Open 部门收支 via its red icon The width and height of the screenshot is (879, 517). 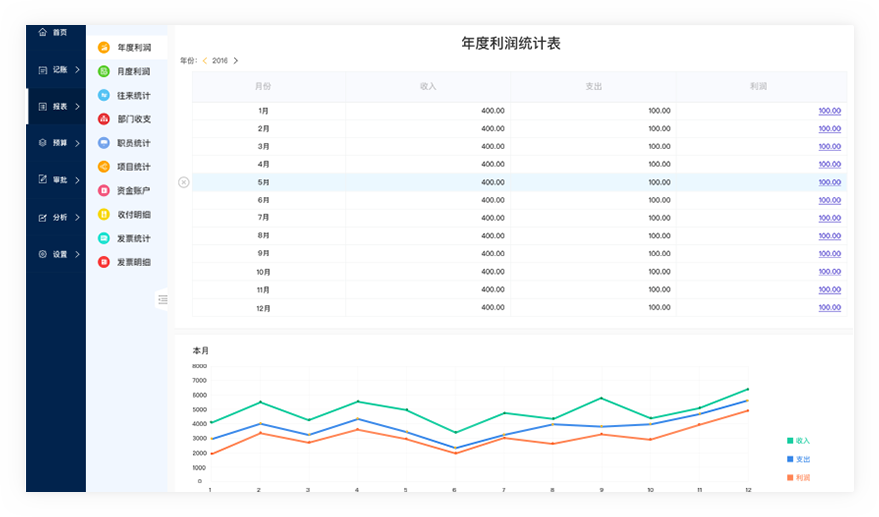[104, 119]
